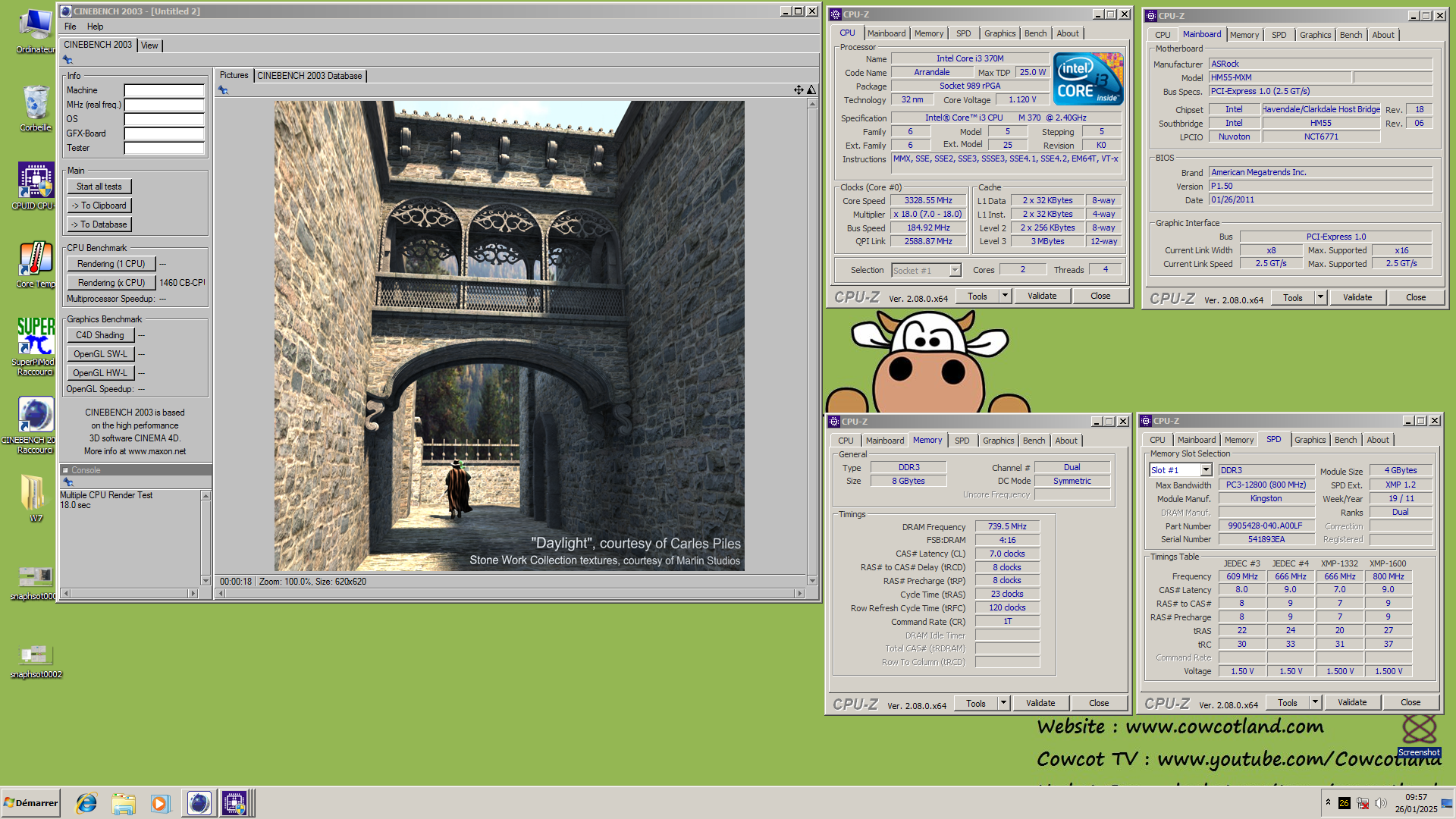Click Validate in CPU-Z Memory window
Image resolution: width=1456 pixels, height=819 pixels.
(x=1040, y=703)
